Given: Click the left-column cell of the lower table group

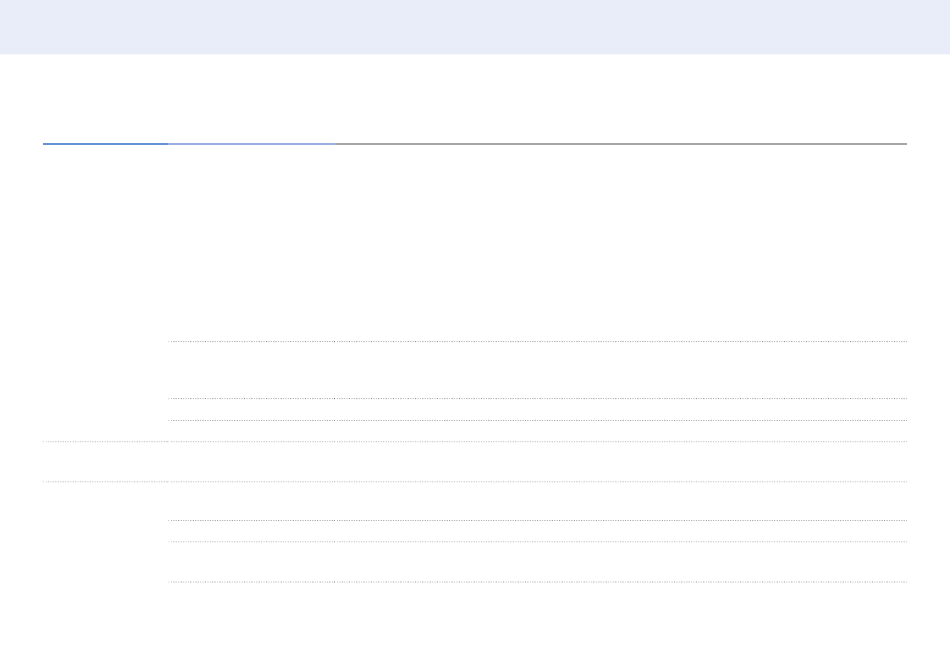Looking at the screenshot, I should pyautogui.click(x=105, y=531).
